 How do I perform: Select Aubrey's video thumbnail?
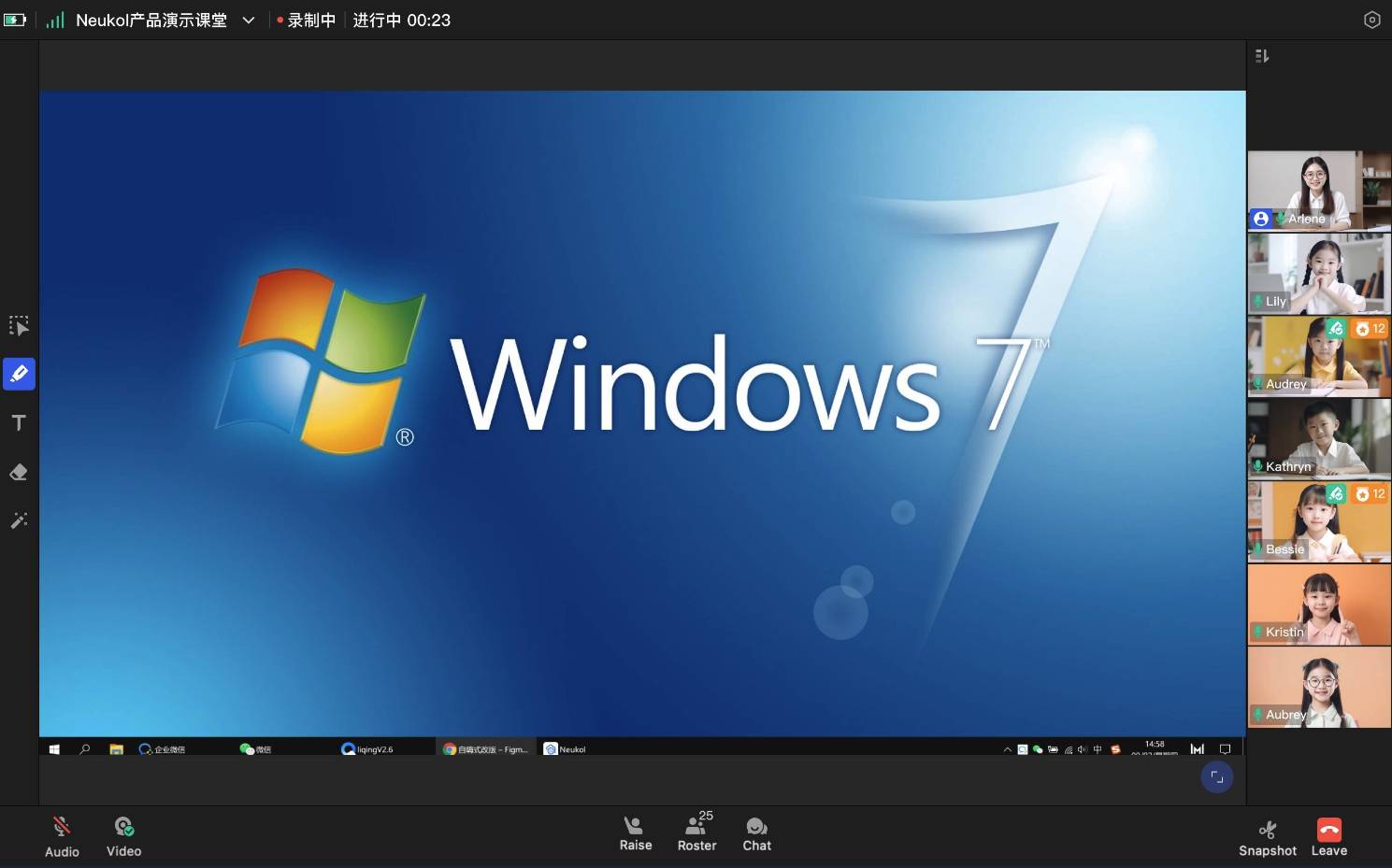(1319, 687)
